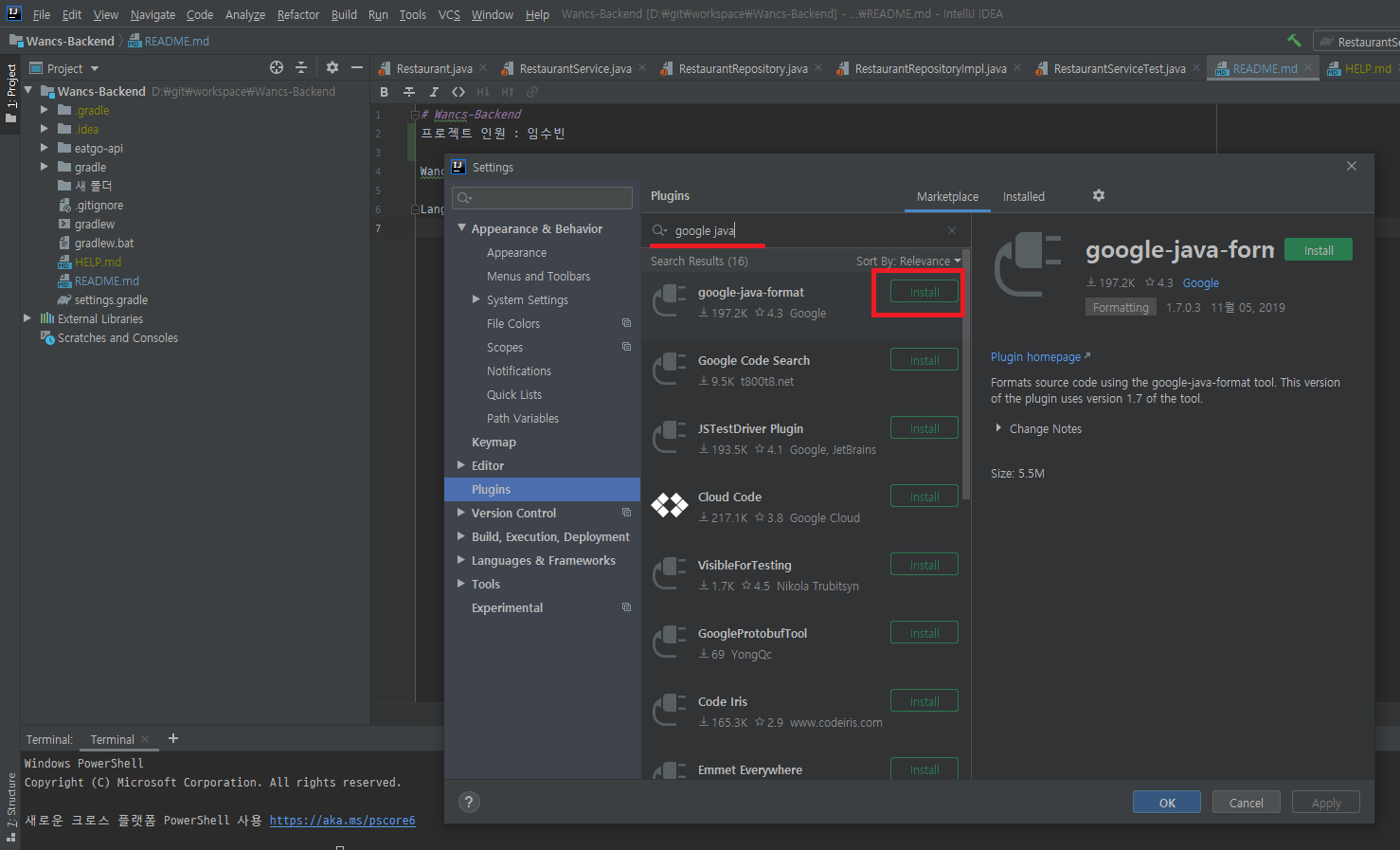The height and width of the screenshot is (850, 1400).
Task: Click Cancel in Settings dialog
Action: tap(1247, 802)
